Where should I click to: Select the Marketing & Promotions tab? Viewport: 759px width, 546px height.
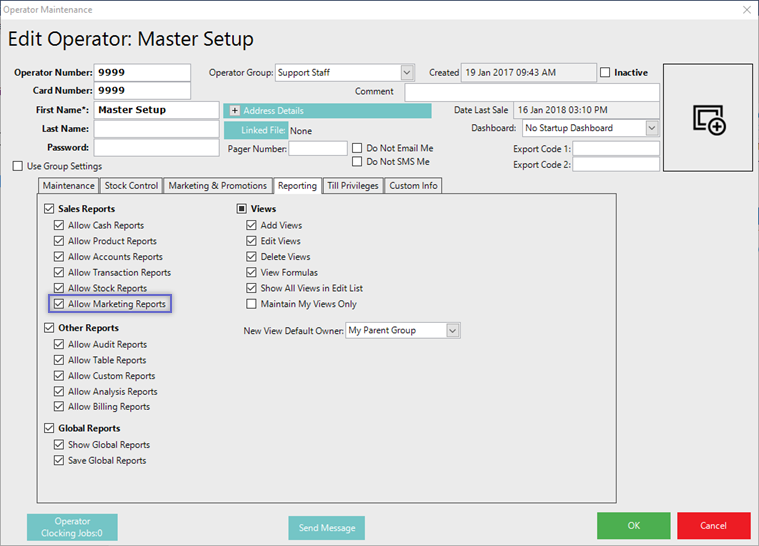pos(218,186)
